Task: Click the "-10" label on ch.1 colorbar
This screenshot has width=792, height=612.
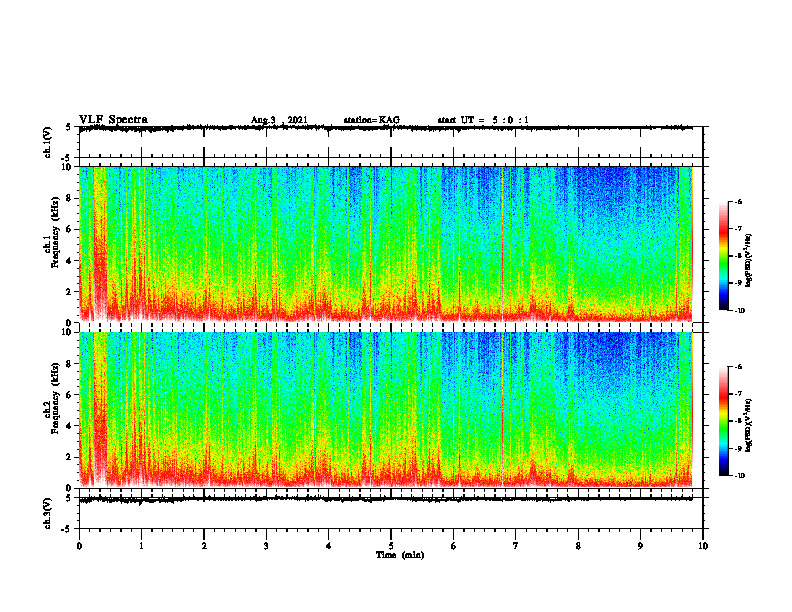Action: [739, 310]
